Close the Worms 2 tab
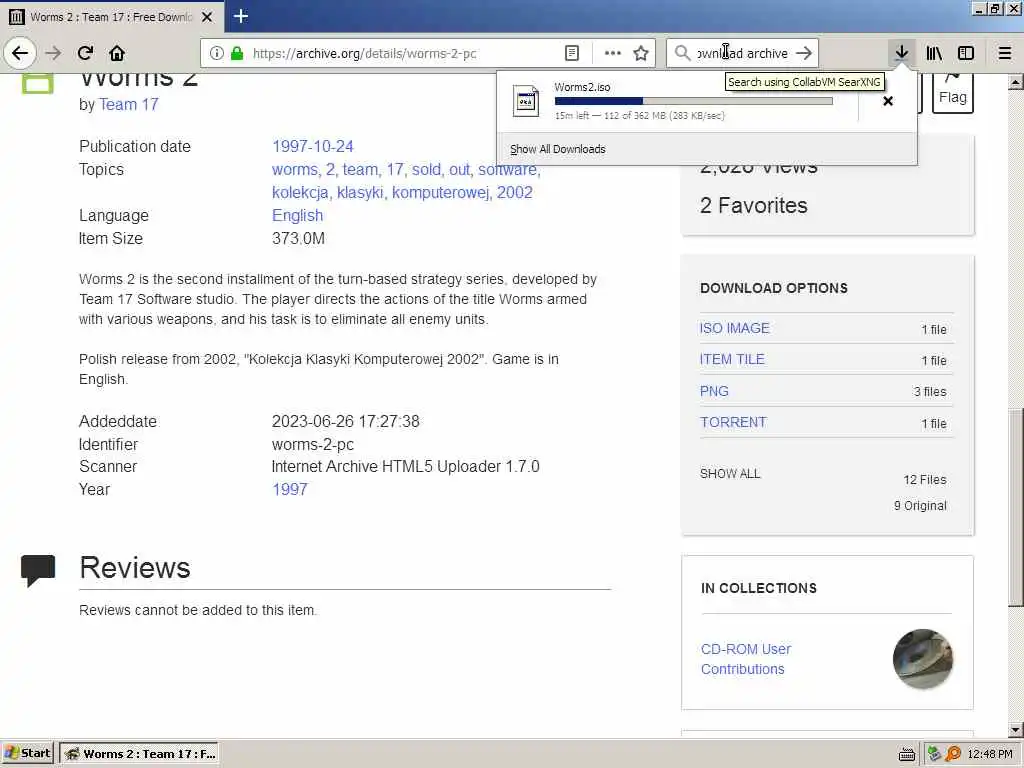This screenshot has width=1024, height=768. pos(207,17)
